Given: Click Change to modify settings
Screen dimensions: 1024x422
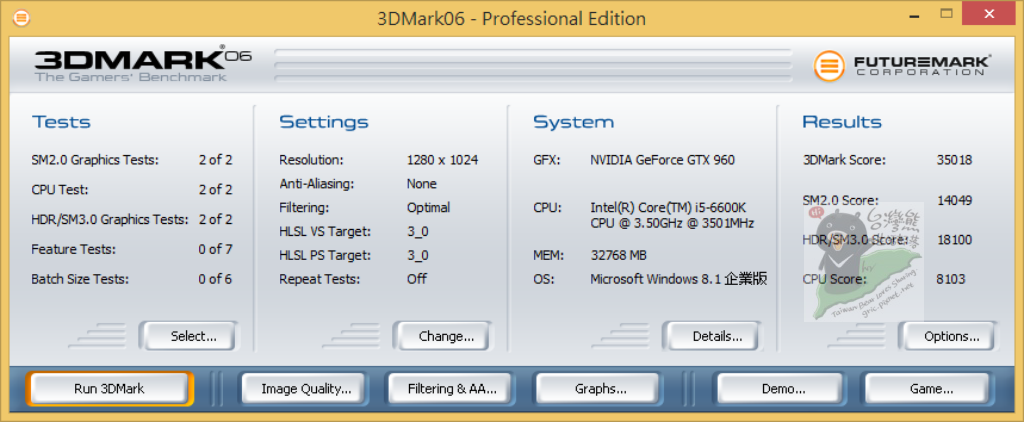Looking at the screenshot, I should pyautogui.click(x=446, y=337).
